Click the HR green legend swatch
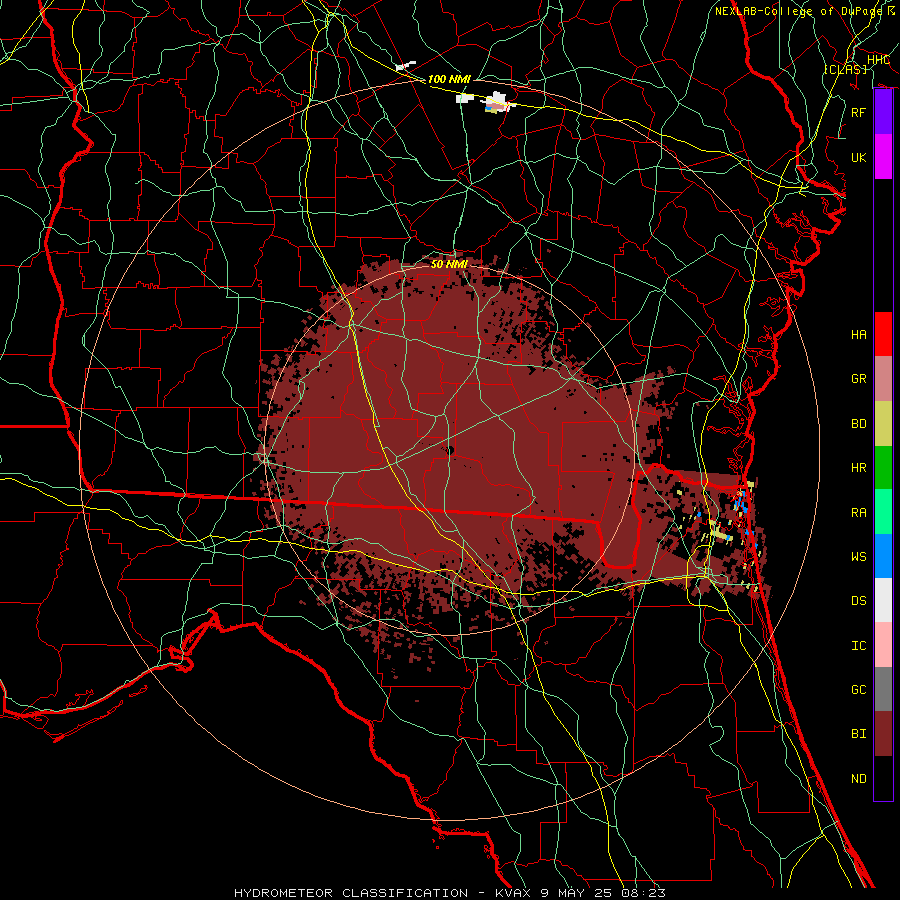900x900 pixels. (883, 468)
